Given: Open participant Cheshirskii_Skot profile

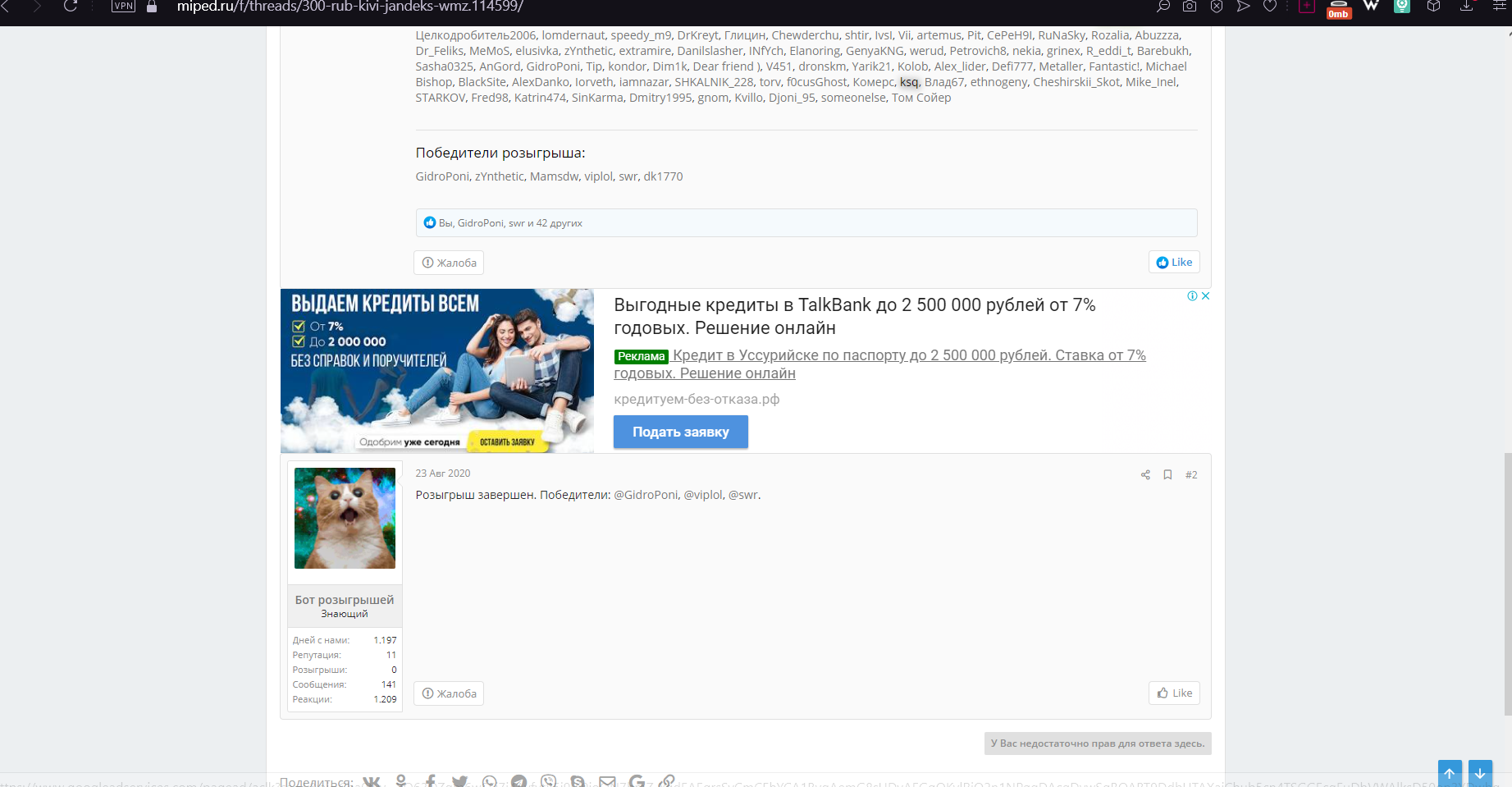Looking at the screenshot, I should pyautogui.click(x=1076, y=82).
